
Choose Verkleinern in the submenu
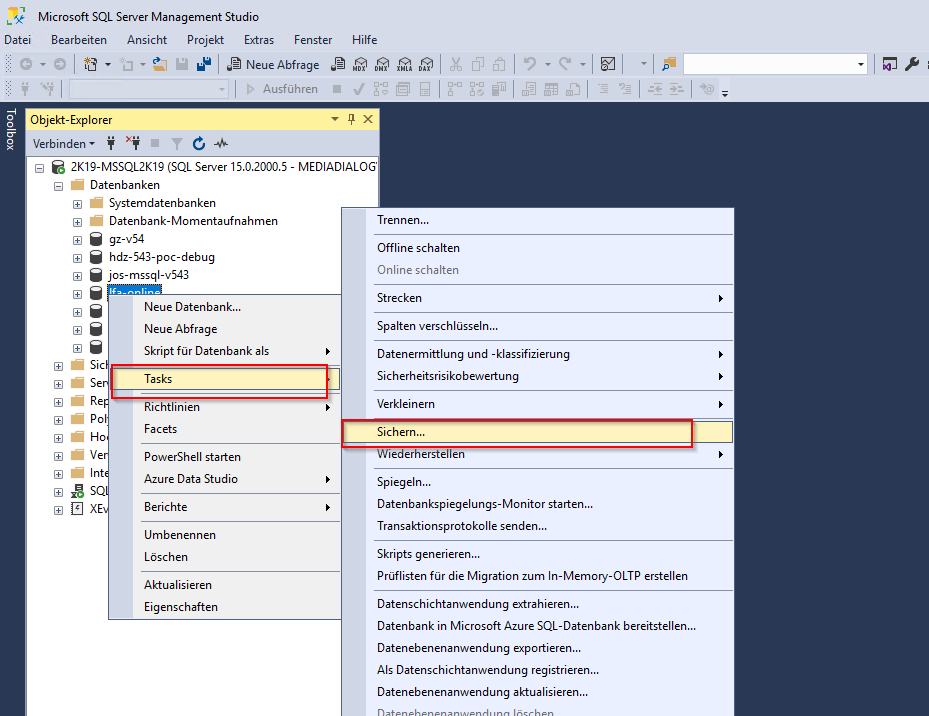537,404
